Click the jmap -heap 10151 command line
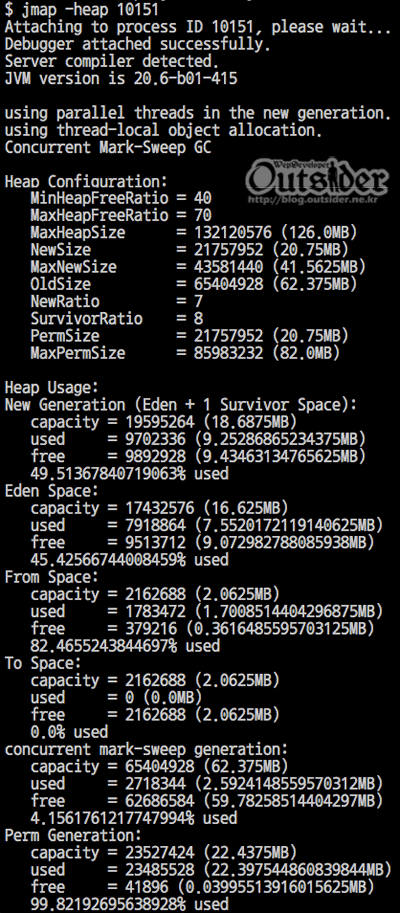The height and width of the screenshot is (913, 400). [x=83, y=9]
